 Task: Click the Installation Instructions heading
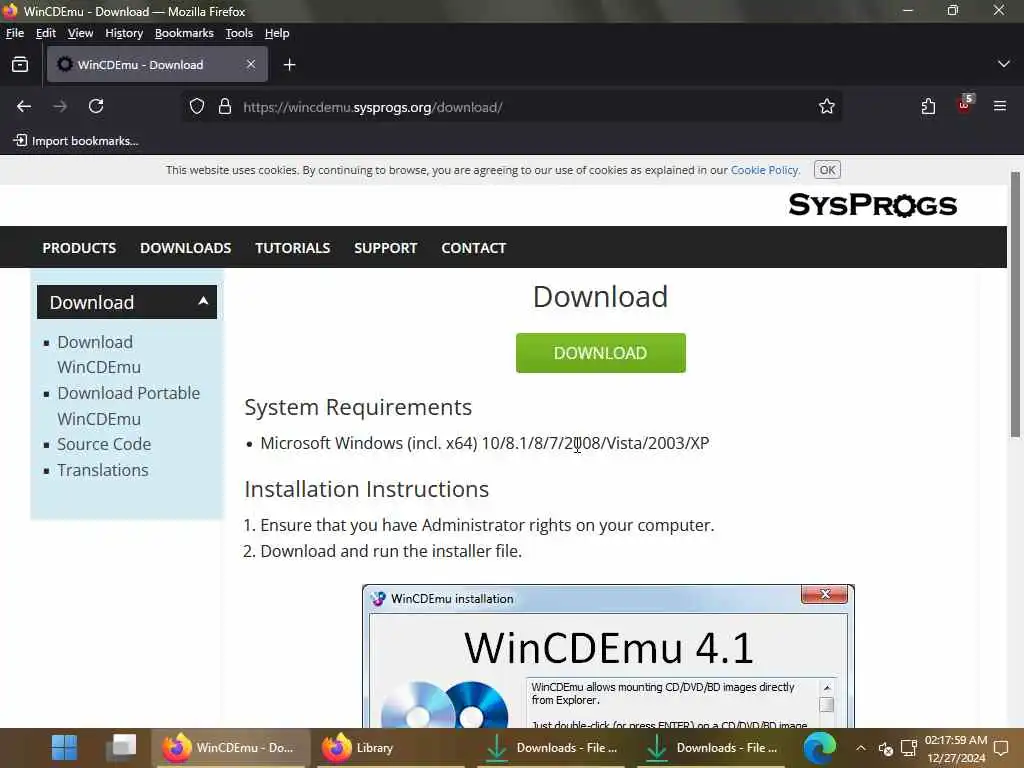[x=366, y=489]
